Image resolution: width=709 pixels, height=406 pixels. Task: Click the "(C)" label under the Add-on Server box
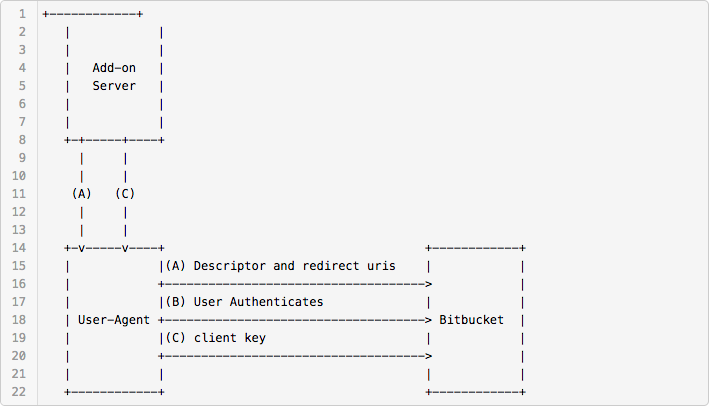pos(125,194)
